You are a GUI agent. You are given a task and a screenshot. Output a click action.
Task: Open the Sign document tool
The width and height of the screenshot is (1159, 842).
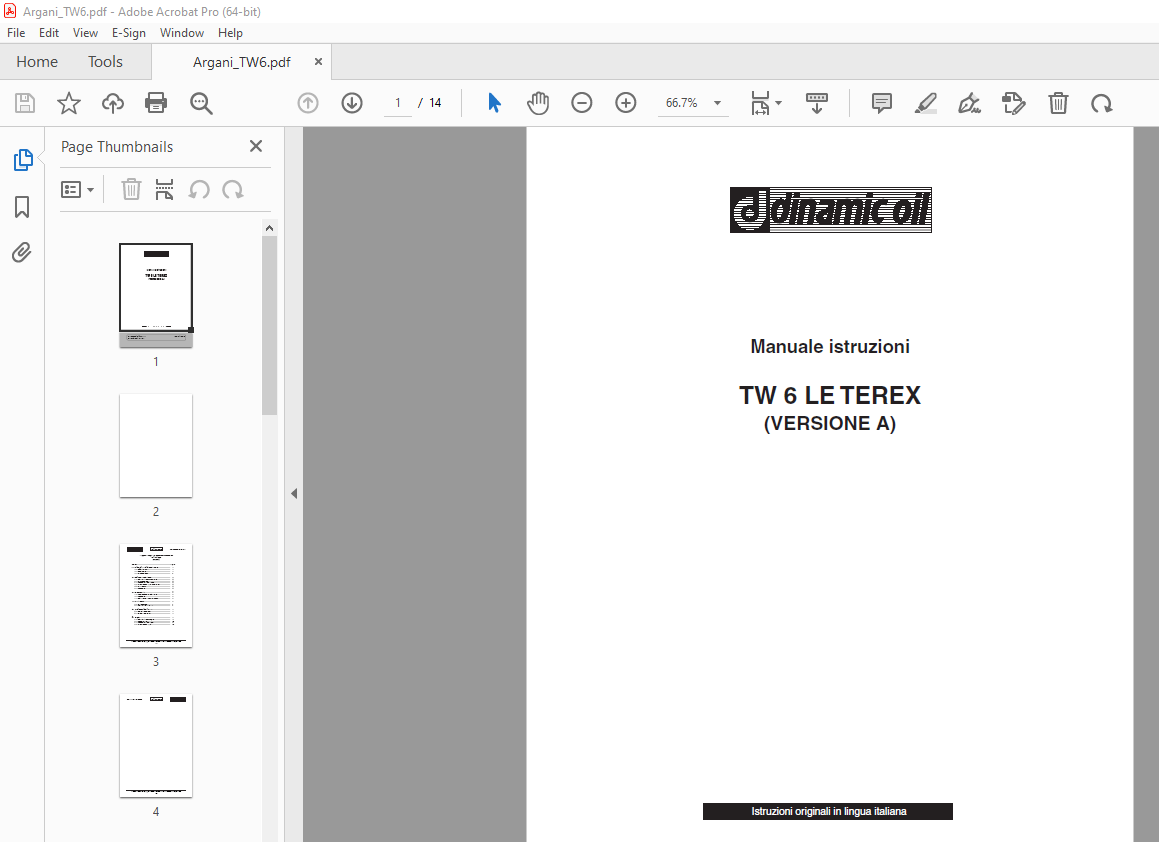click(x=969, y=103)
